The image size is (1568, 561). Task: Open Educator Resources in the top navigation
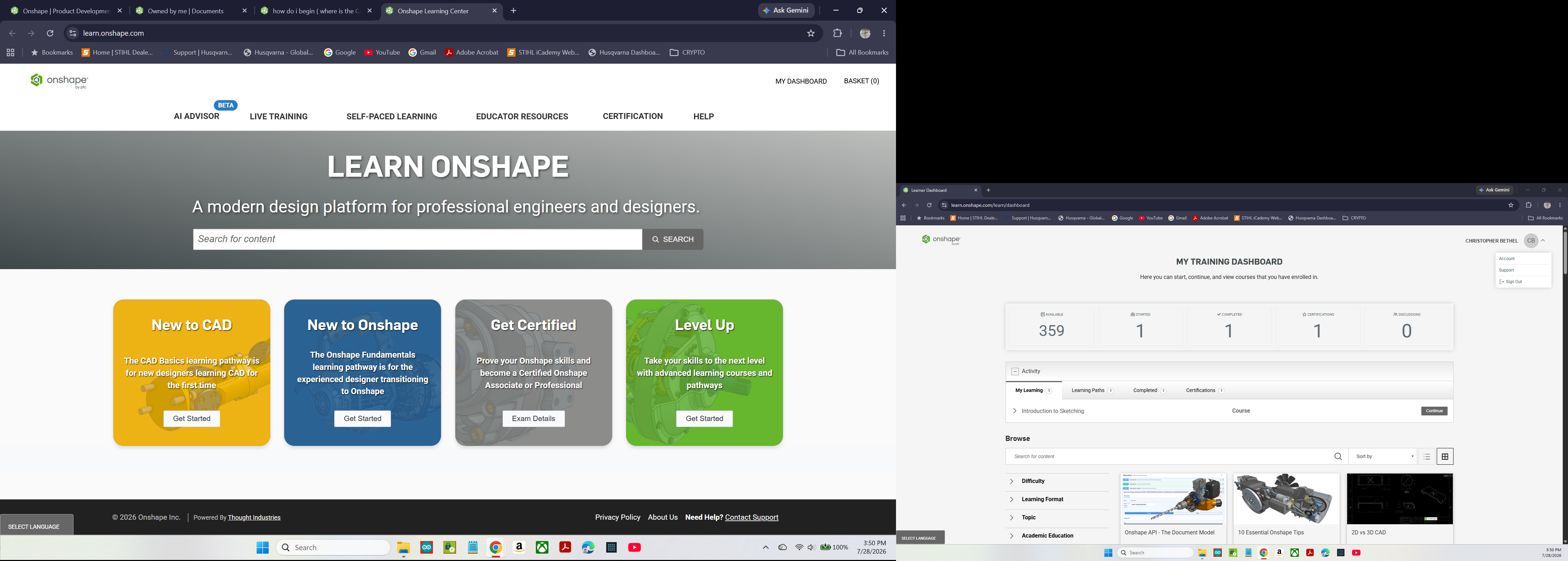[522, 116]
